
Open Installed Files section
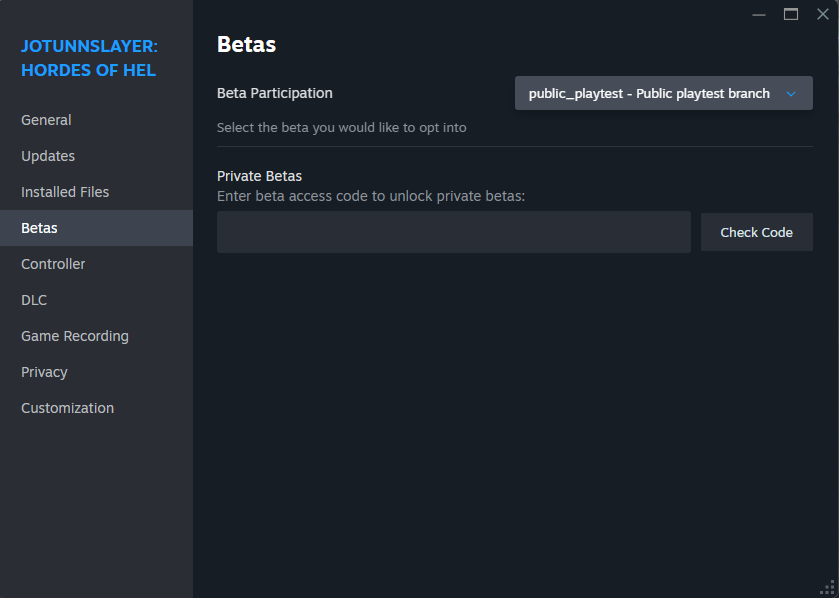point(96,191)
